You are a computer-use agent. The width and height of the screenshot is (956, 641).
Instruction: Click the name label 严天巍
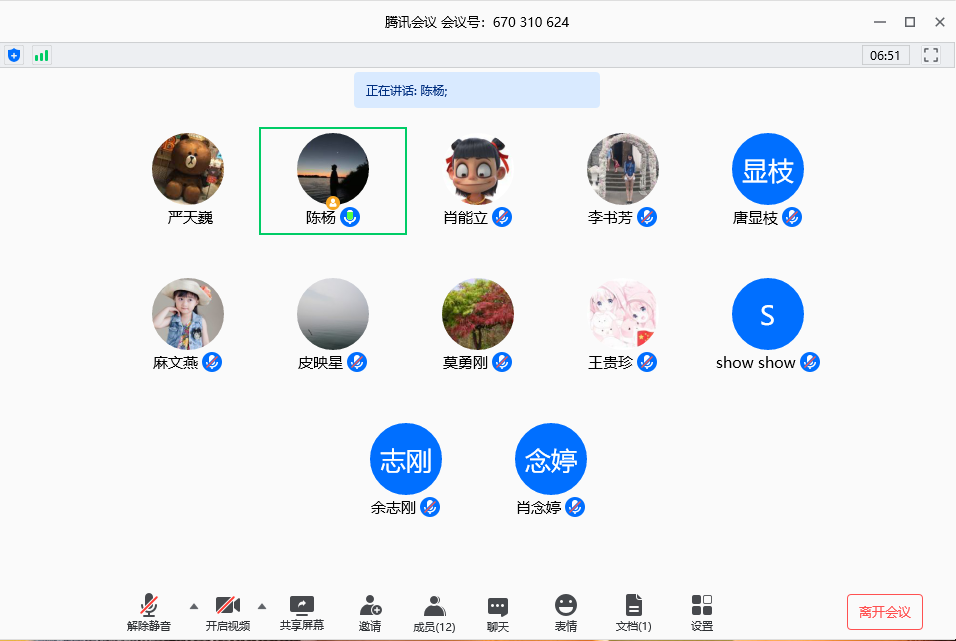(190, 218)
